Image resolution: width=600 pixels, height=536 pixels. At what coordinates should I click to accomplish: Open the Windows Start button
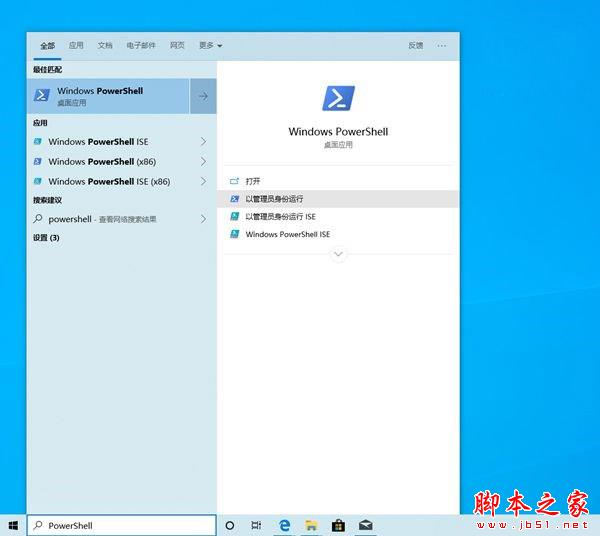coord(13,526)
